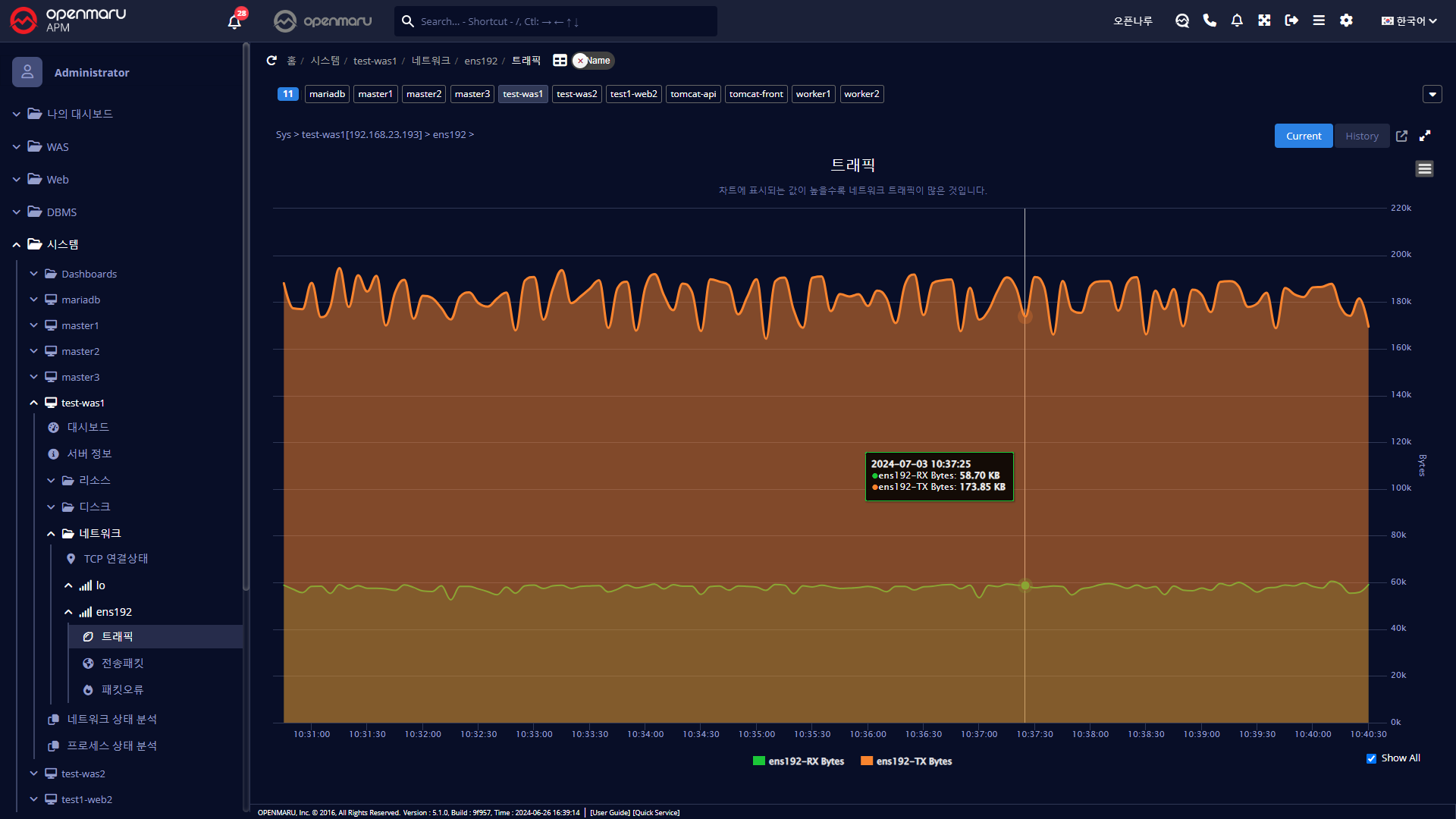Toggle ens192-RX Bytes legend series
Screen dimensions: 1456x819
click(805, 761)
